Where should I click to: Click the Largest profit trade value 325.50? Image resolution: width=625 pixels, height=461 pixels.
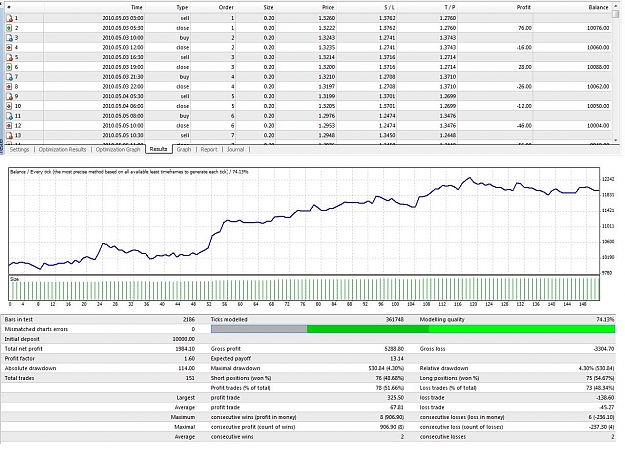point(395,398)
